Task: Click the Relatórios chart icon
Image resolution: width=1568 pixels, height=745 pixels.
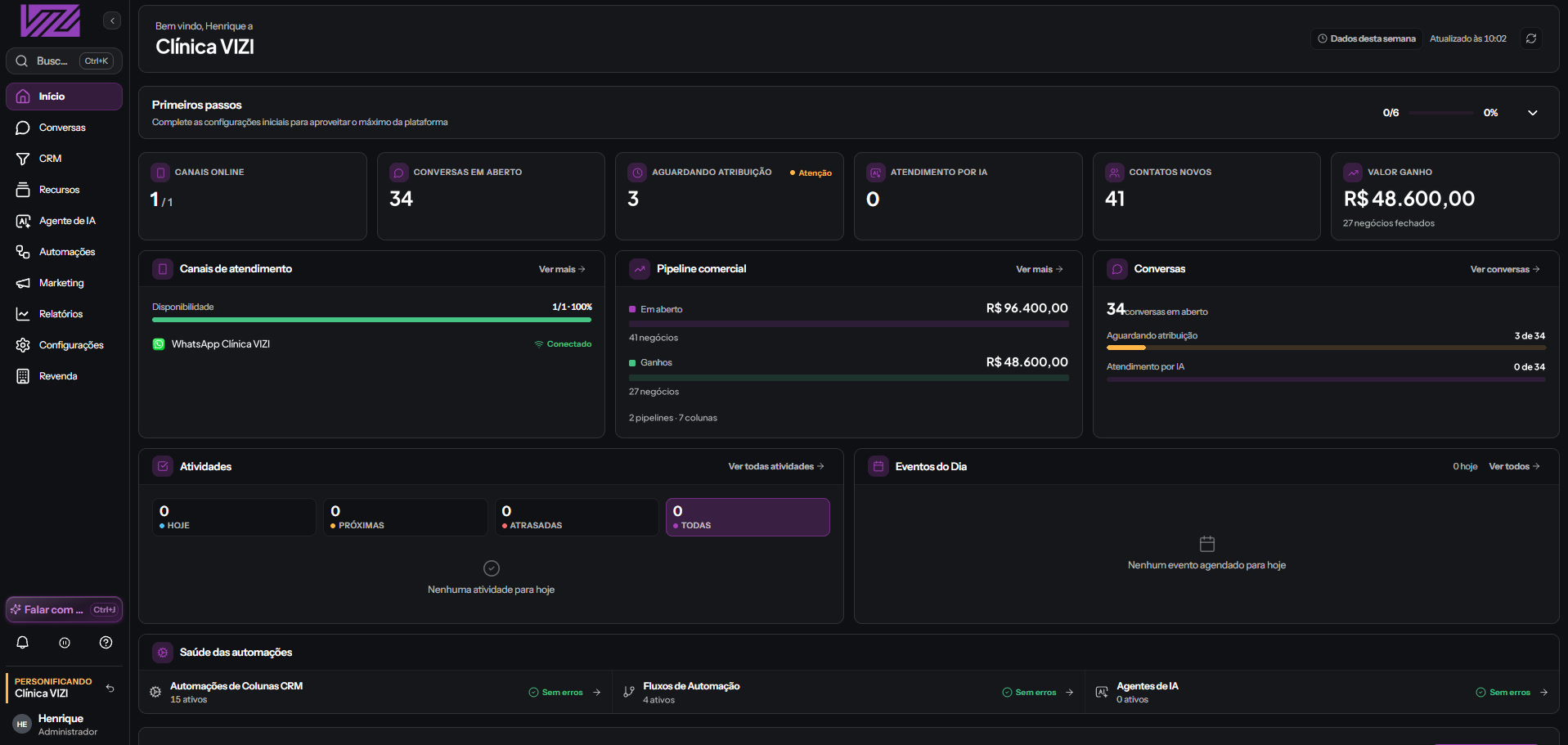Action: coord(23,314)
